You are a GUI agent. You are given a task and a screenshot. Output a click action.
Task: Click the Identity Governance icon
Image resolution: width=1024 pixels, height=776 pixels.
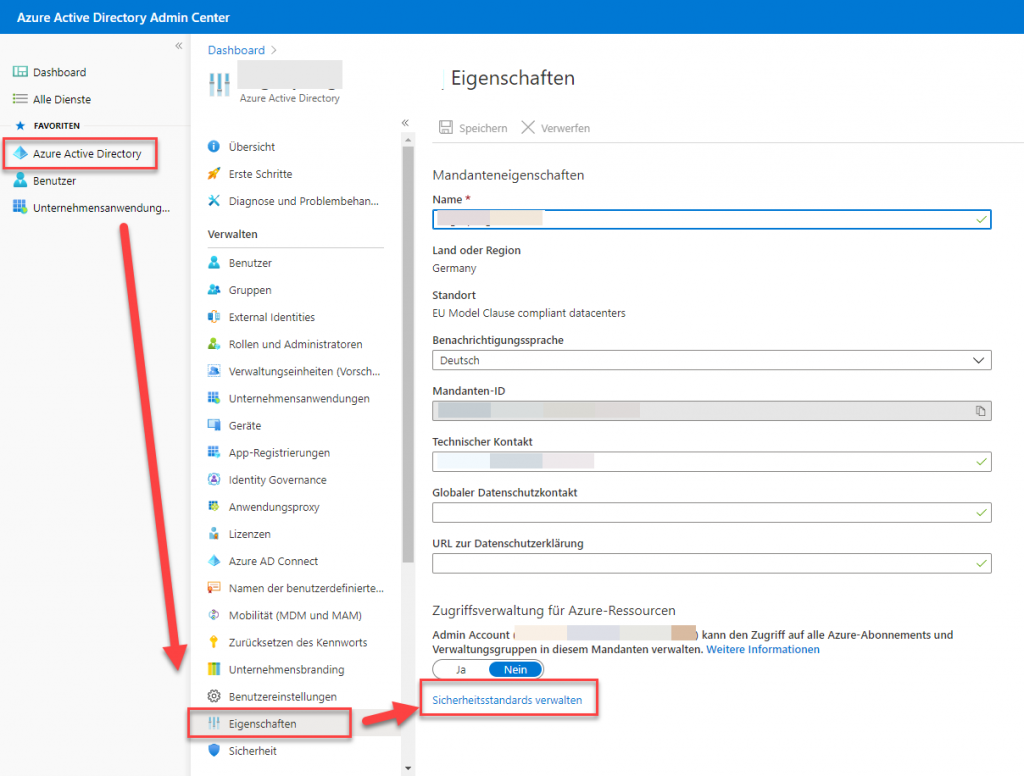coord(214,479)
